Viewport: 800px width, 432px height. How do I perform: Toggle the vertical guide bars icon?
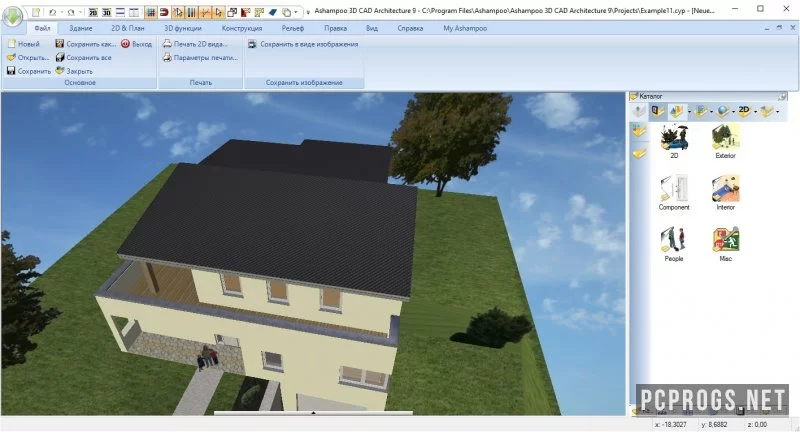191,12
